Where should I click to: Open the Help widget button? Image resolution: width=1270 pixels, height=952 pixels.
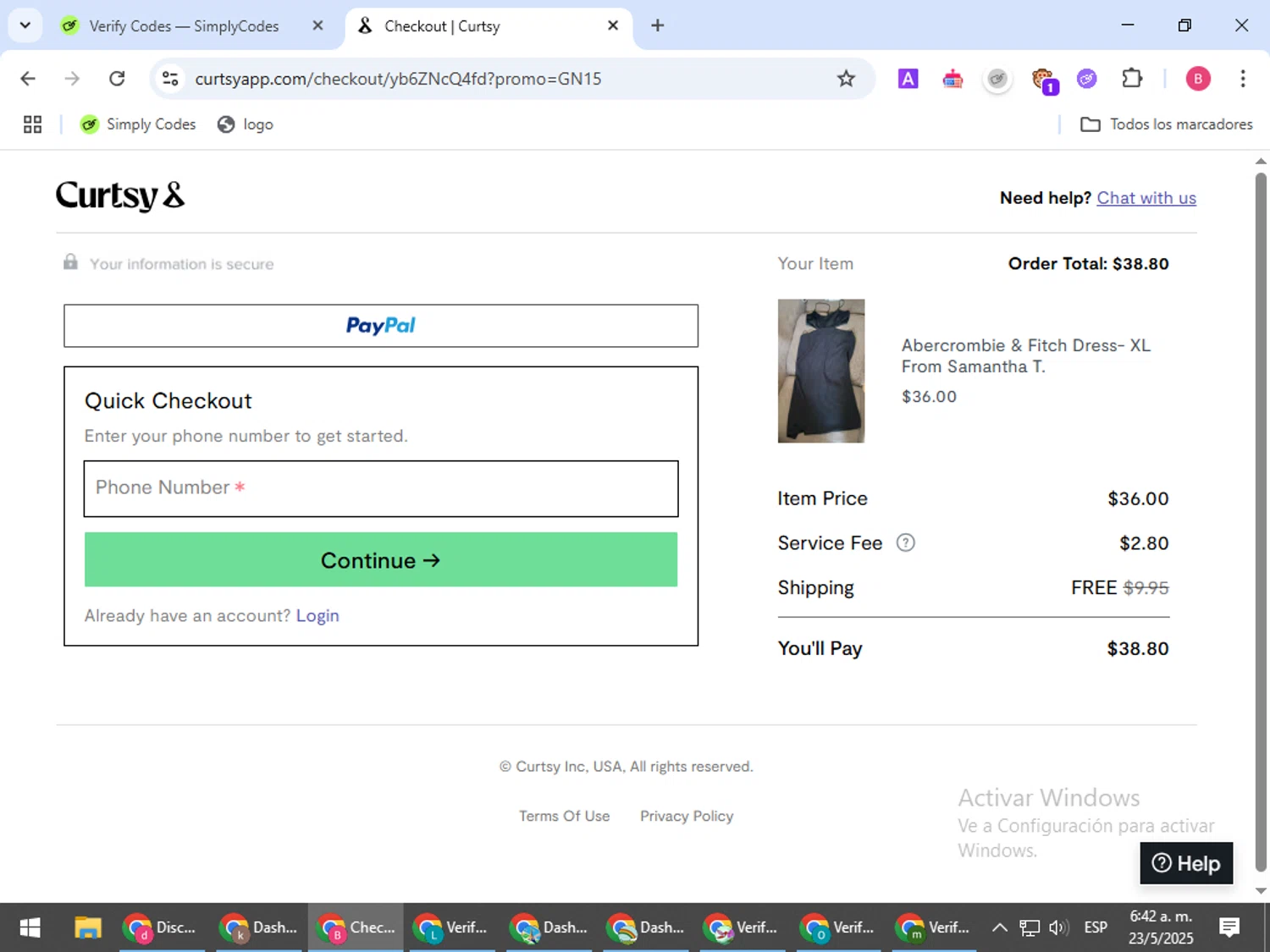[1186, 863]
